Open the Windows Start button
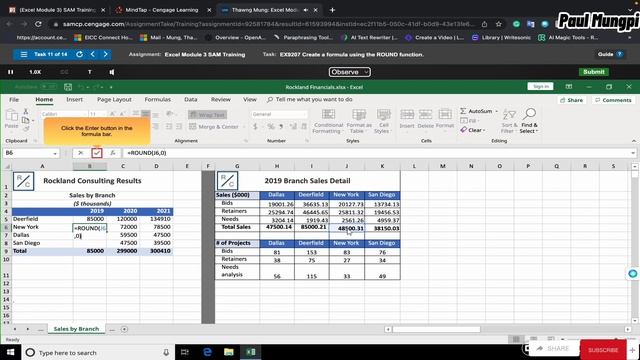The height and width of the screenshot is (360, 640). pyautogui.click(x=10, y=352)
